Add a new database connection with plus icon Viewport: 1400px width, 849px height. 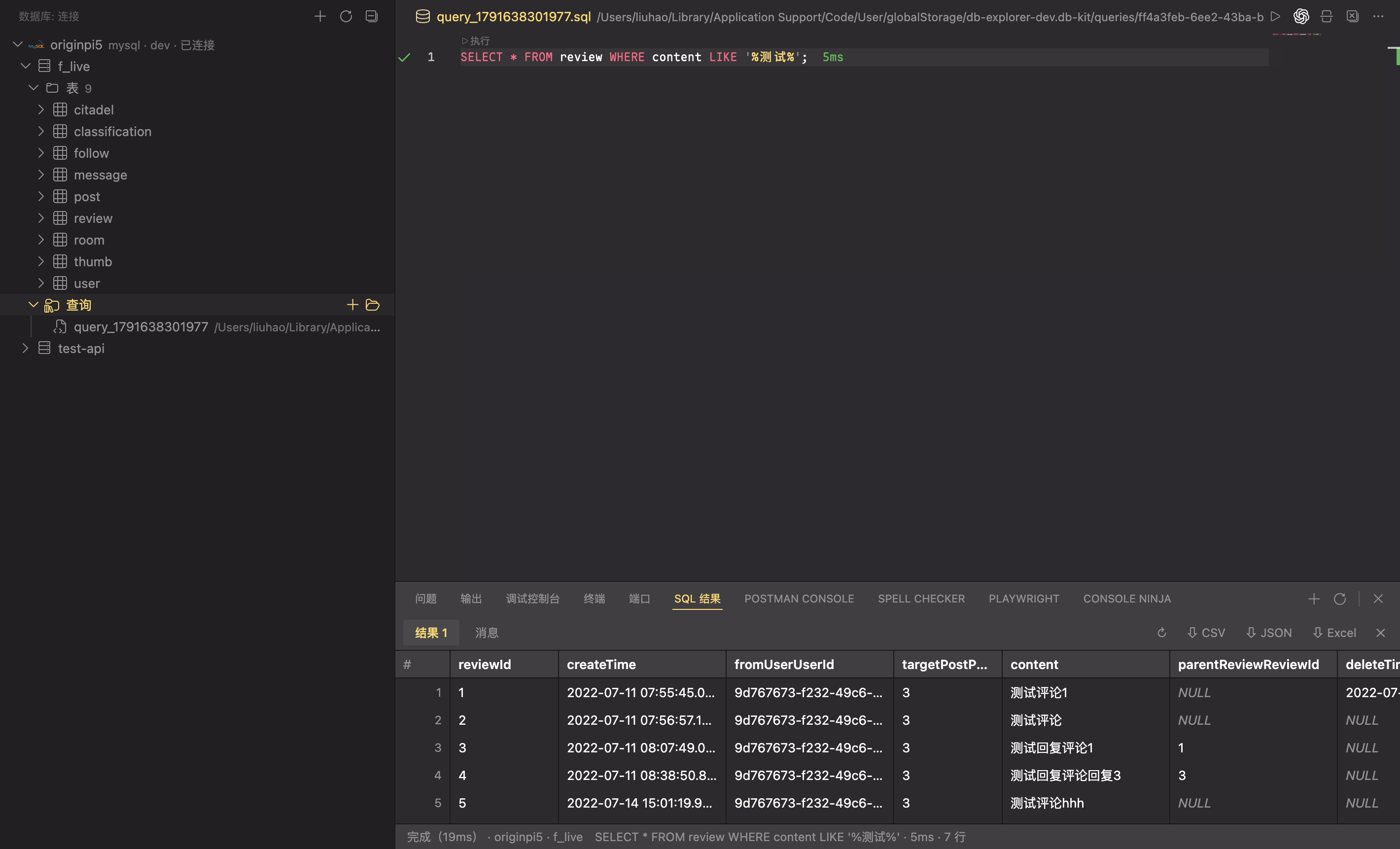320,16
